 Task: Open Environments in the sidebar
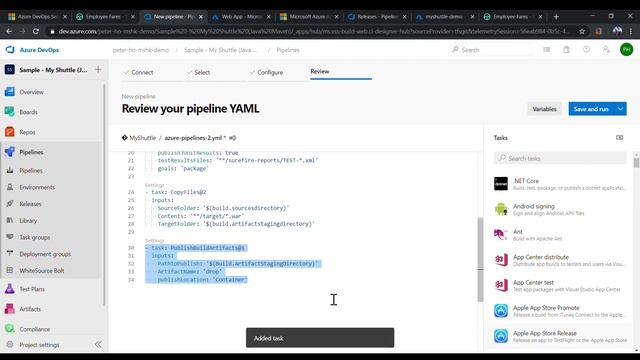[x=37, y=187]
